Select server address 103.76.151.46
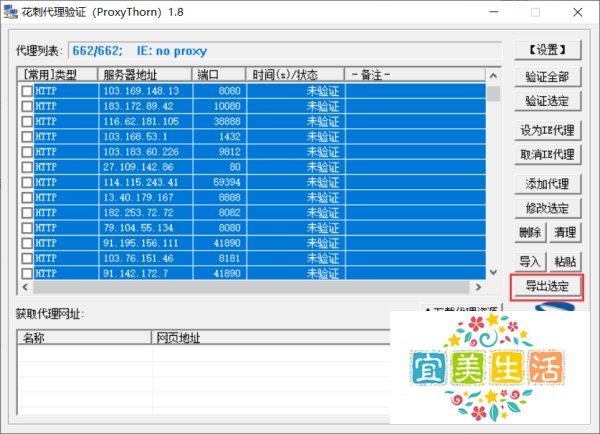600x434 pixels. [138, 258]
